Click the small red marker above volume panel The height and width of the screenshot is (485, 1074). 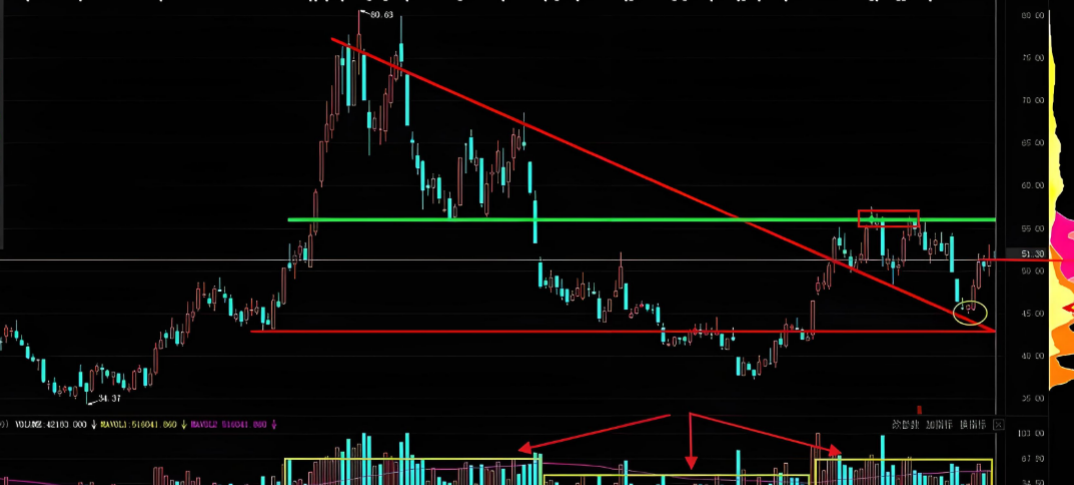tap(918, 409)
